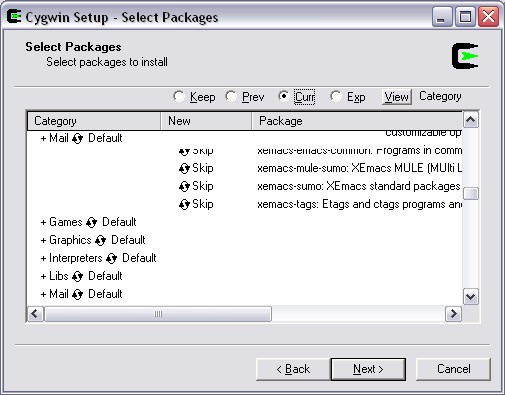Maximize the Cygwin Setup window

coord(465,17)
